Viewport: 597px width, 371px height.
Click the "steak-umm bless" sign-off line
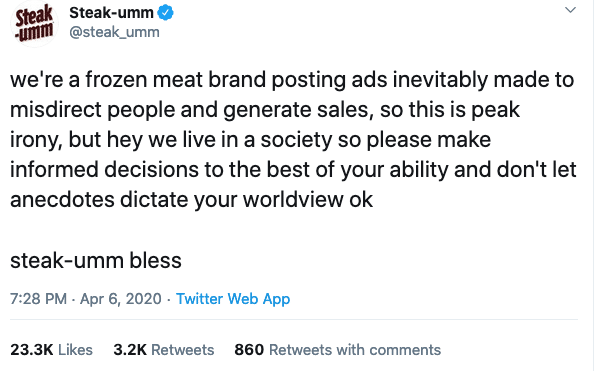pos(96,261)
